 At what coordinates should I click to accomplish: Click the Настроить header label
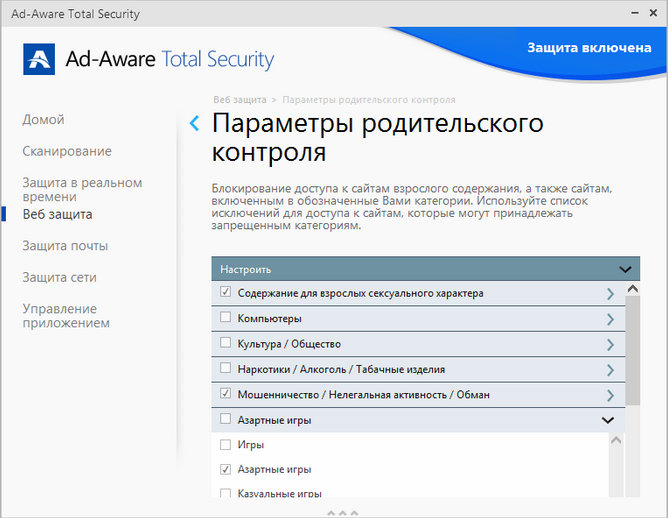click(246, 270)
